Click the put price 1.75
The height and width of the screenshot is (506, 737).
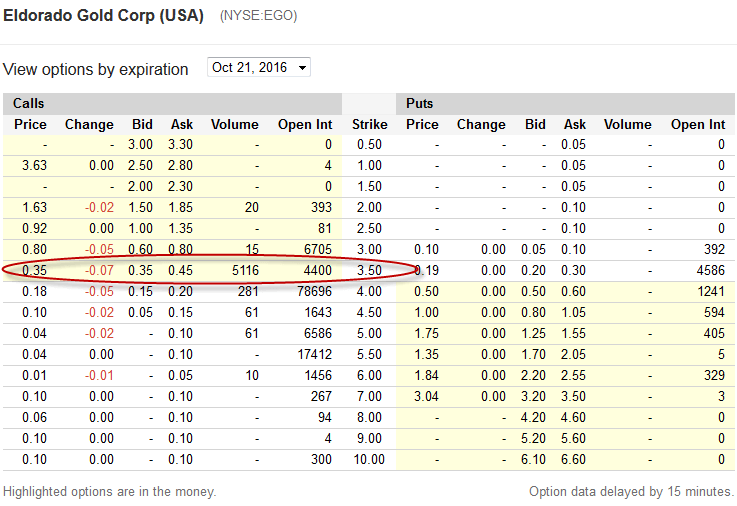[426, 334]
